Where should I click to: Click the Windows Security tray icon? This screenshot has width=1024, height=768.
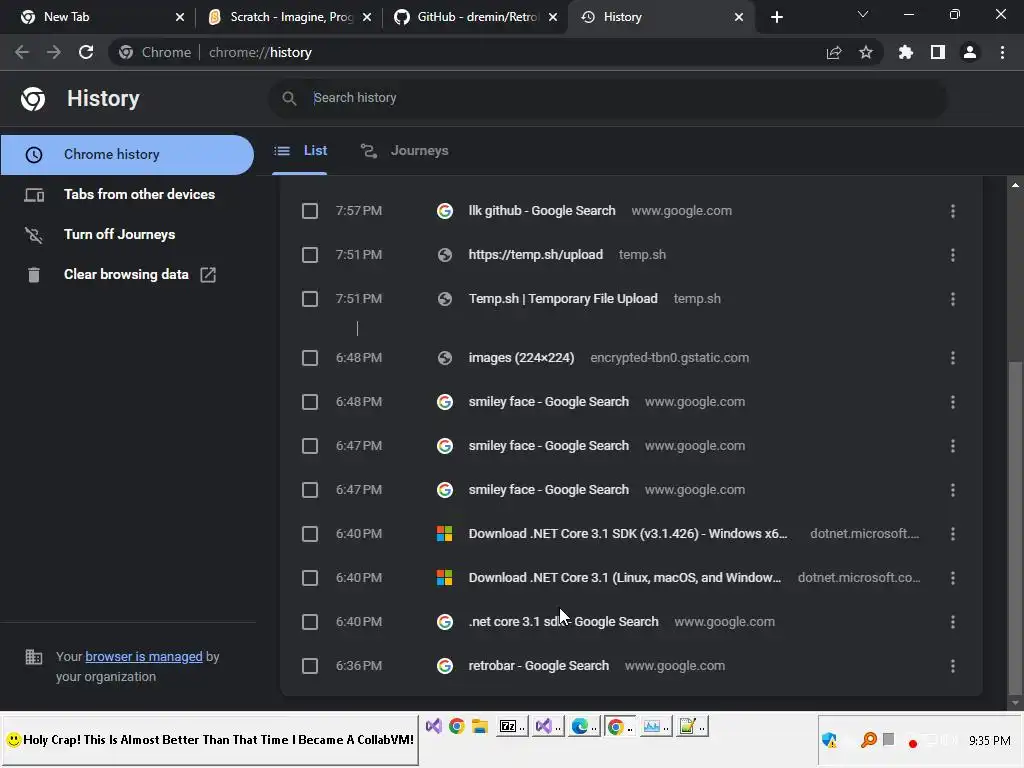829,740
